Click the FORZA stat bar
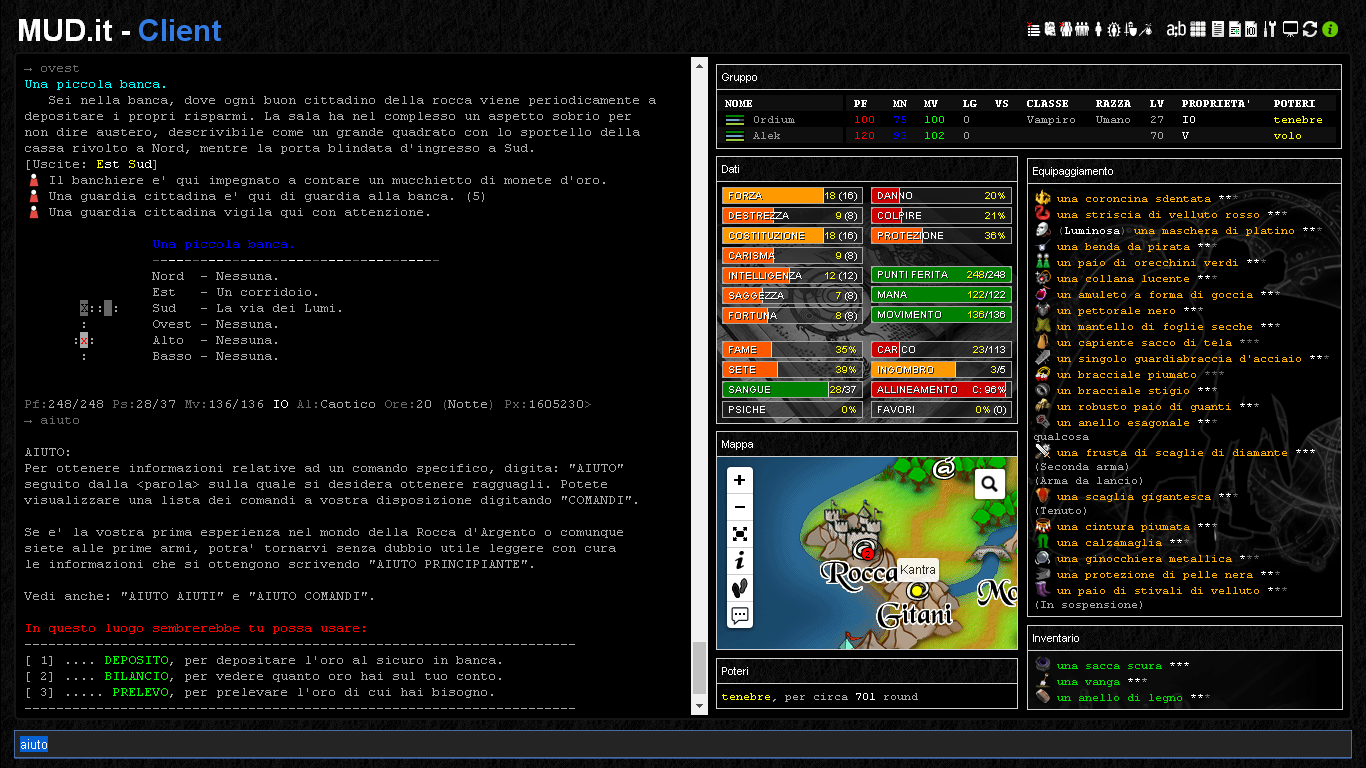 coord(792,196)
